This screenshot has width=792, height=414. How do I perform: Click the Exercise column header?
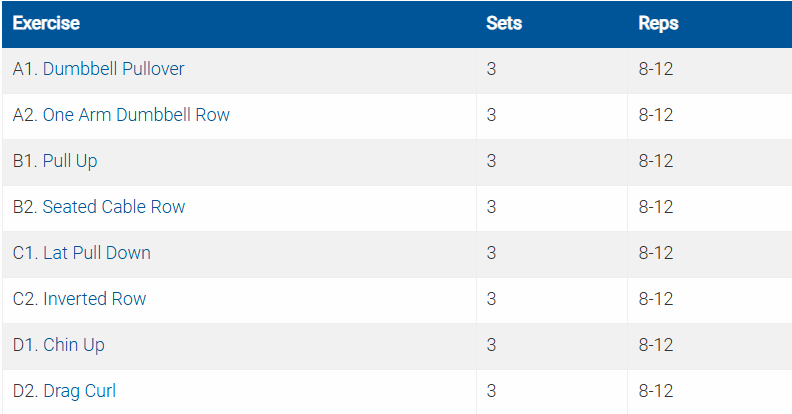pyautogui.click(x=46, y=23)
